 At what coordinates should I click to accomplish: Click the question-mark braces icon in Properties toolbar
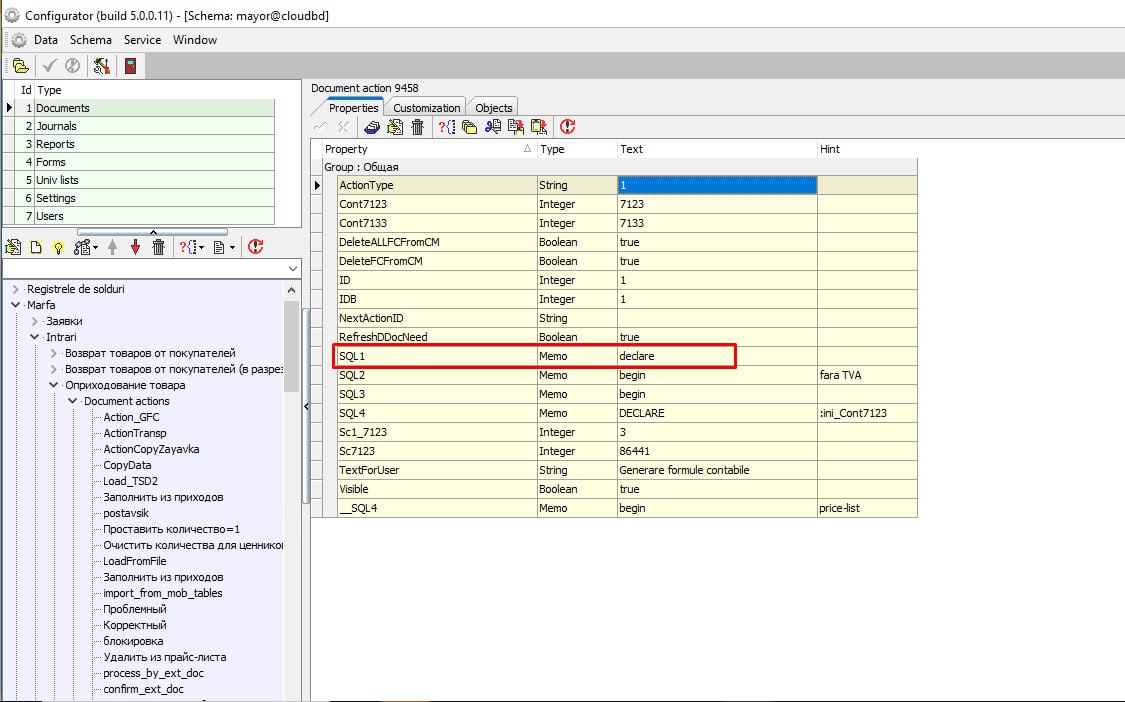446,127
